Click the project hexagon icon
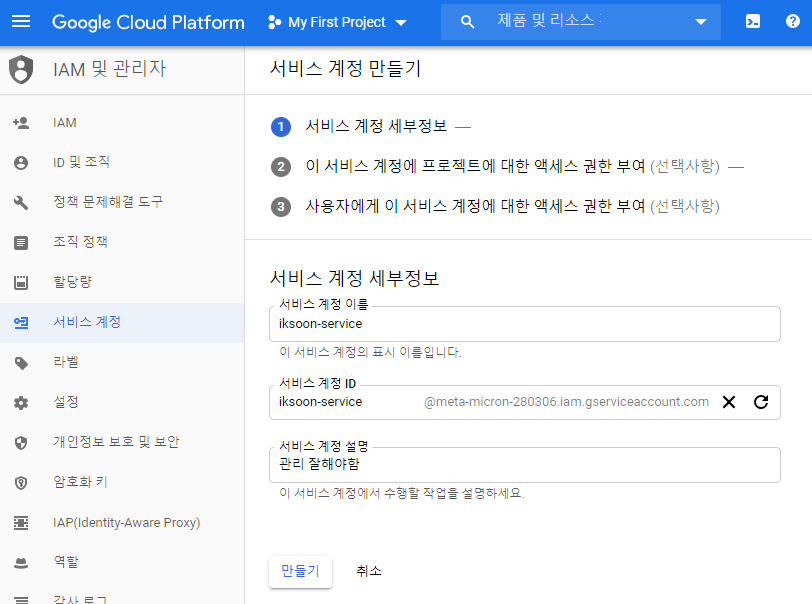 (274, 22)
